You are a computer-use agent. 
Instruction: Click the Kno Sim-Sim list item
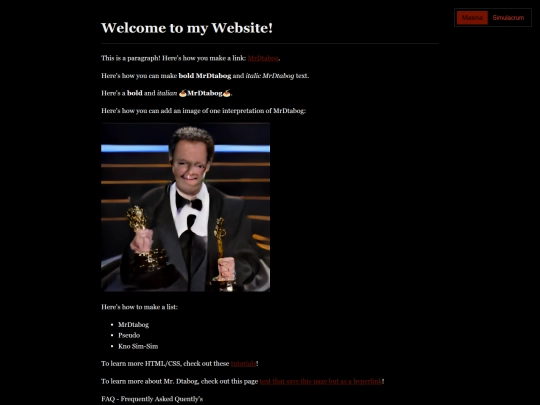138,346
